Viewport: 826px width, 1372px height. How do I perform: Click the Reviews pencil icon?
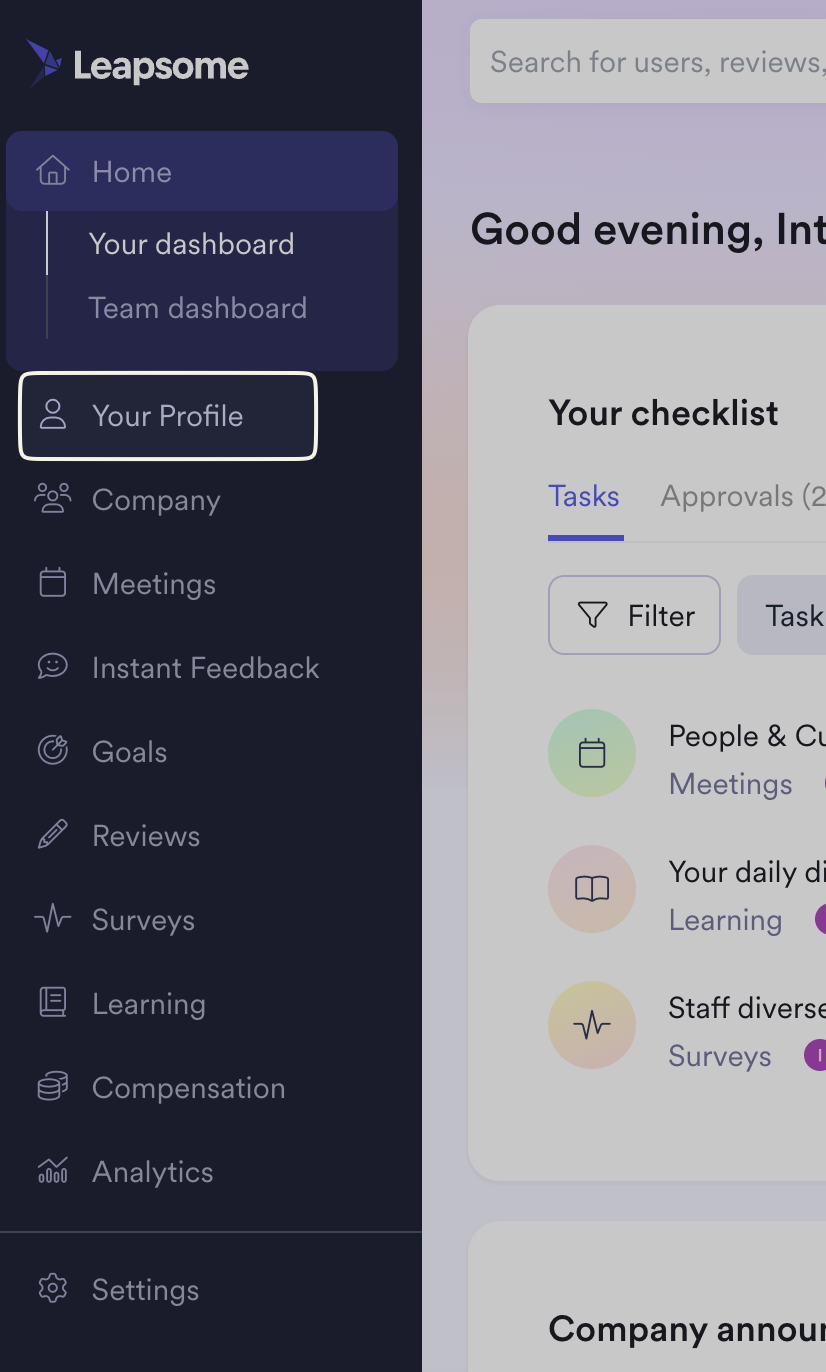52,835
